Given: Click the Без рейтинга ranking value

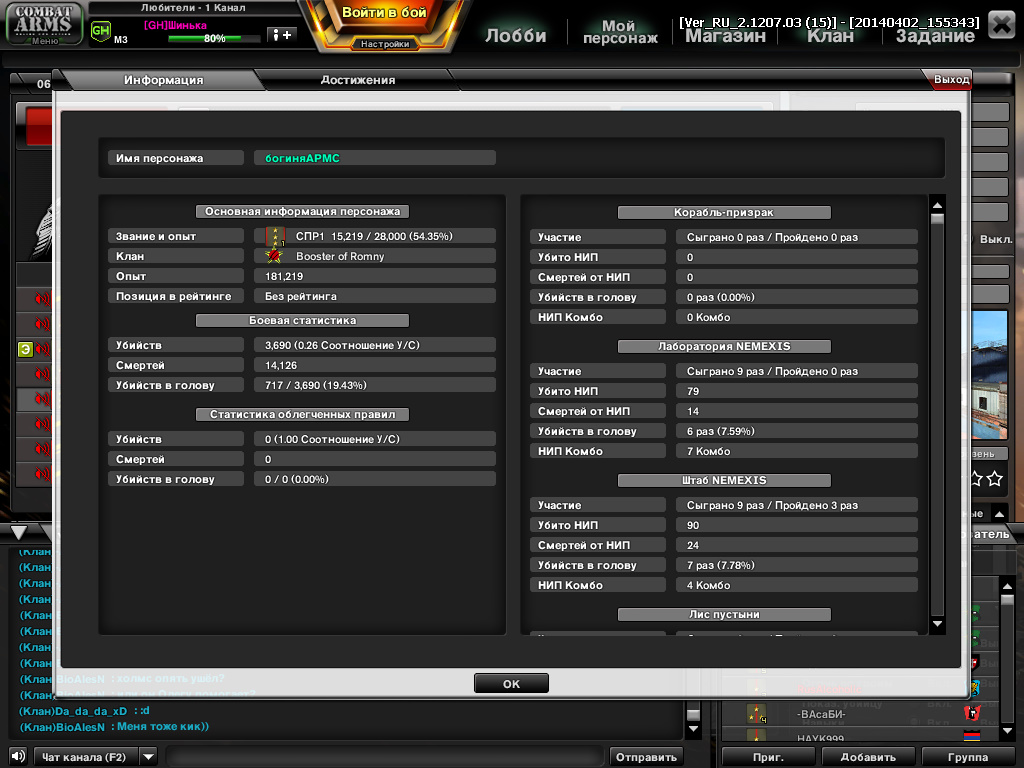Looking at the screenshot, I should (300, 296).
